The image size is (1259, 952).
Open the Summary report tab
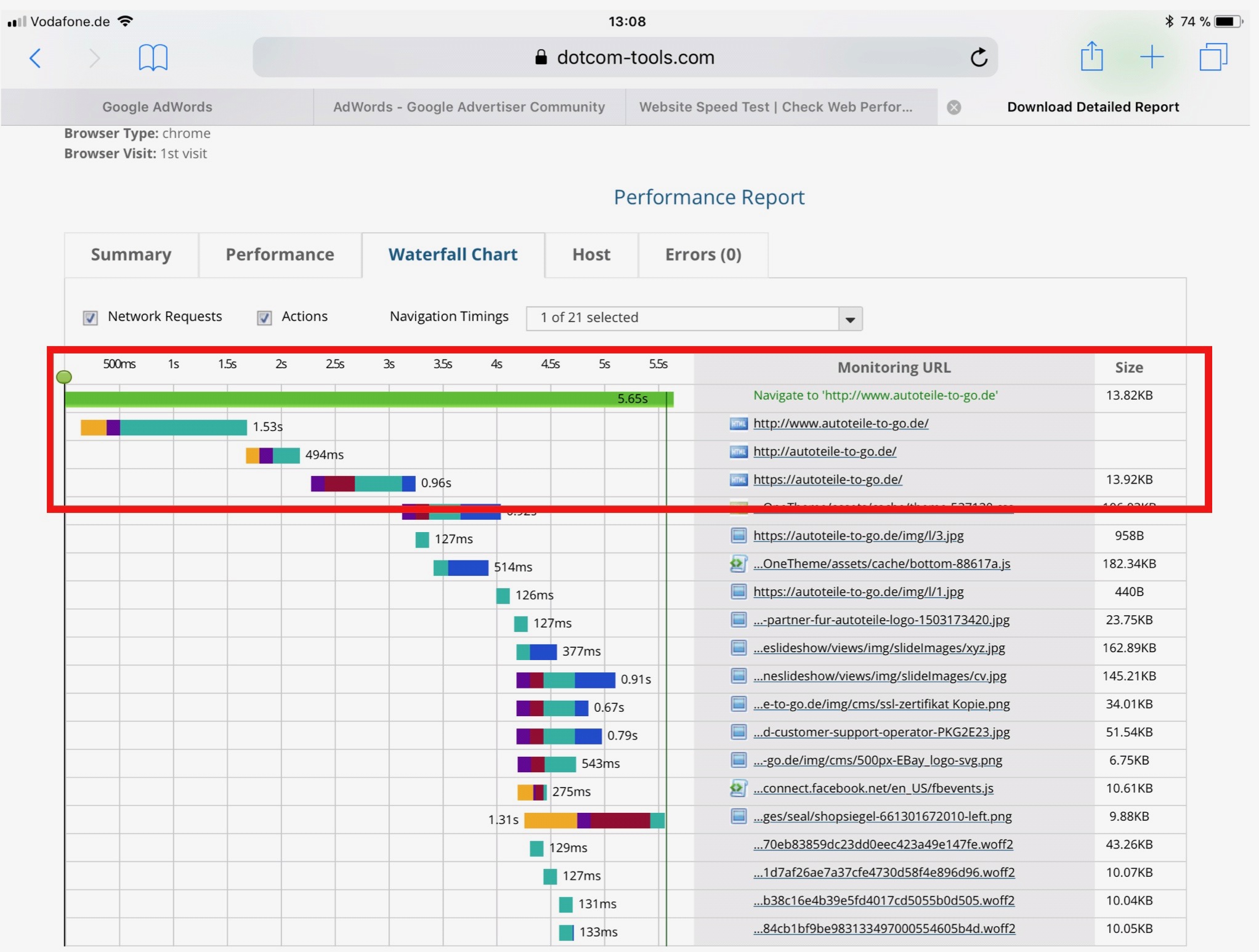pyautogui.click(x=131, y=255)
